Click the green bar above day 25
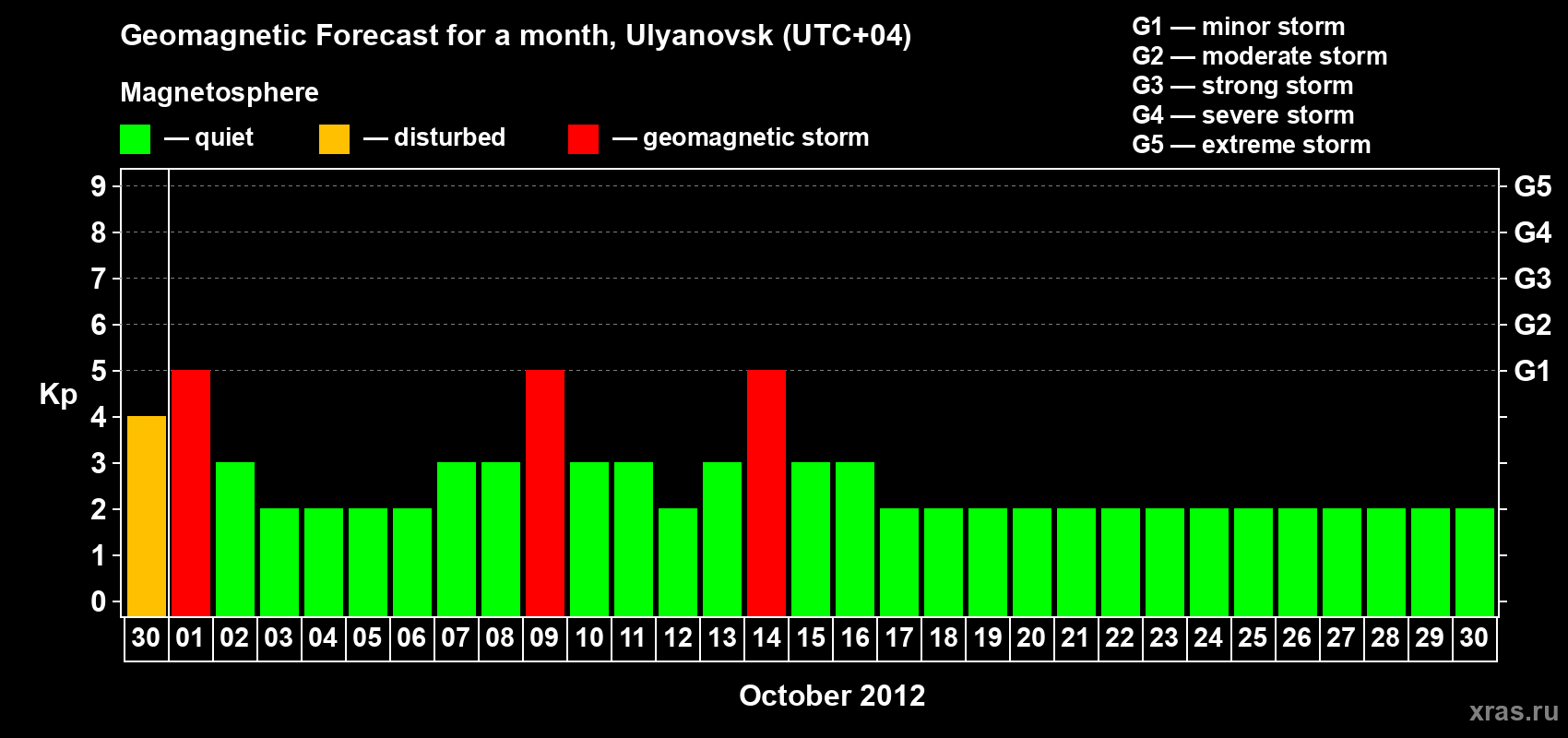This screenshot has width=1568, height=738. [x=1253, y=562]
